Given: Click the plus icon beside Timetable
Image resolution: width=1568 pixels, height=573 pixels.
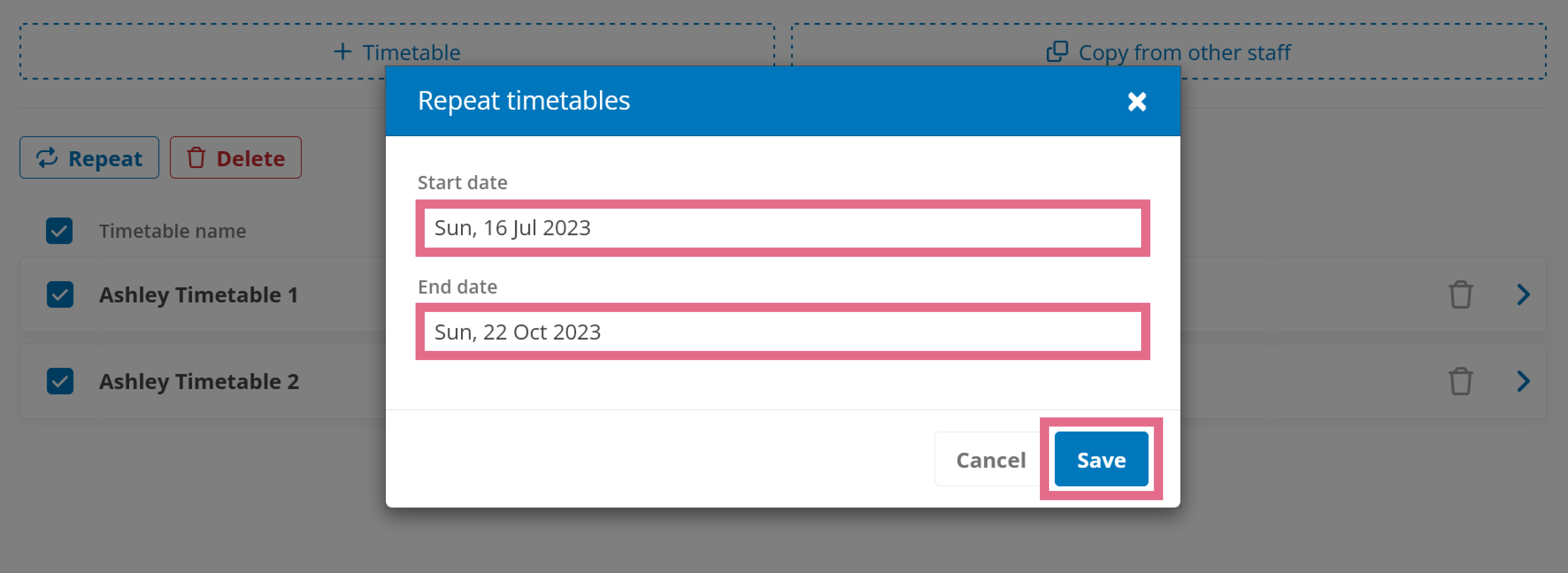Looking at the screenshot, I should tap(343, 52).
